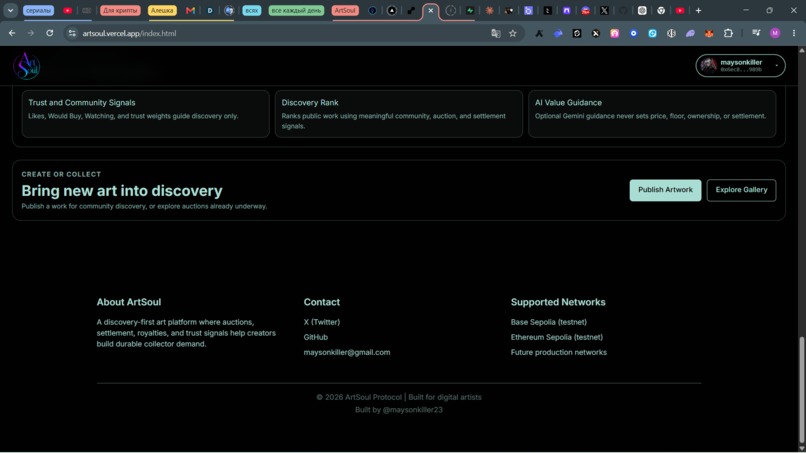This screenshot has width=806, height=453.
Task: Click the About ArtSoul heading
Action: (129, 302)
